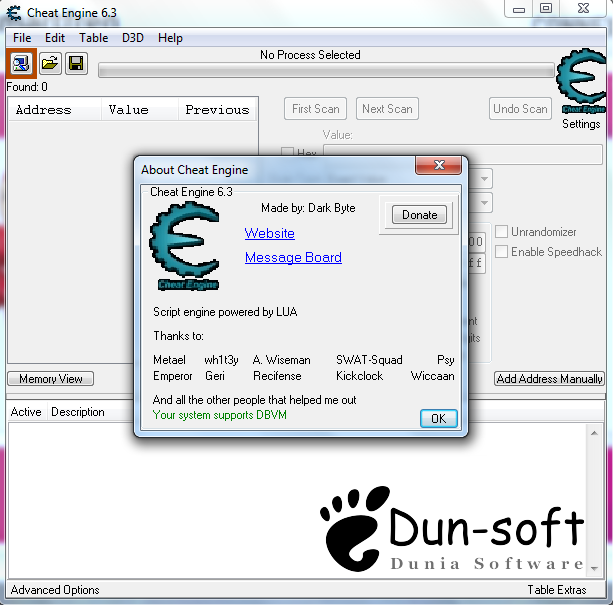Open Table Extras
Image resolution: width=613 pixels, height=605 pixels.
[557, 590]
